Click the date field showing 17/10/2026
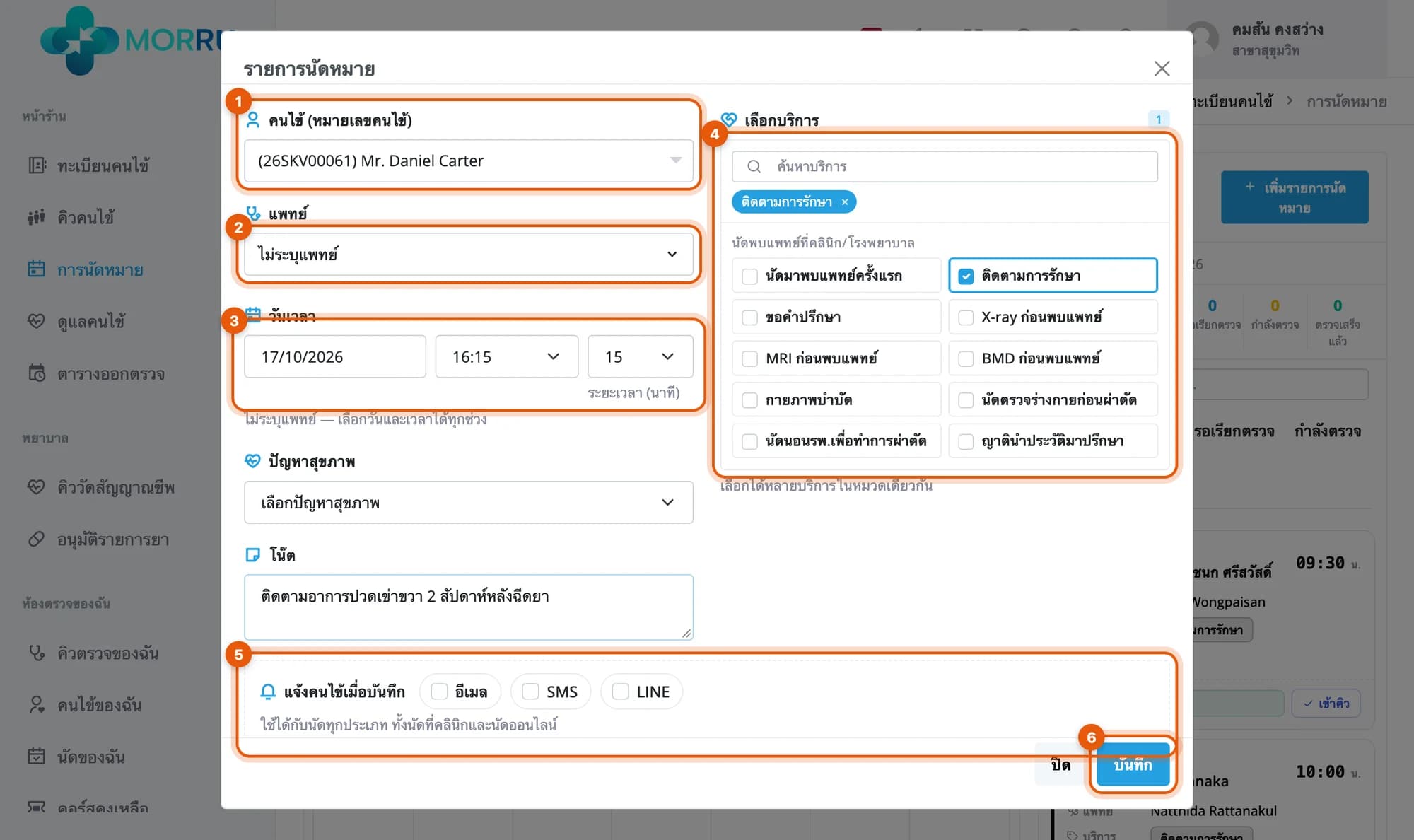Image resolution: width=1414 pixels, height=840 pixels. tap(335, 356)
